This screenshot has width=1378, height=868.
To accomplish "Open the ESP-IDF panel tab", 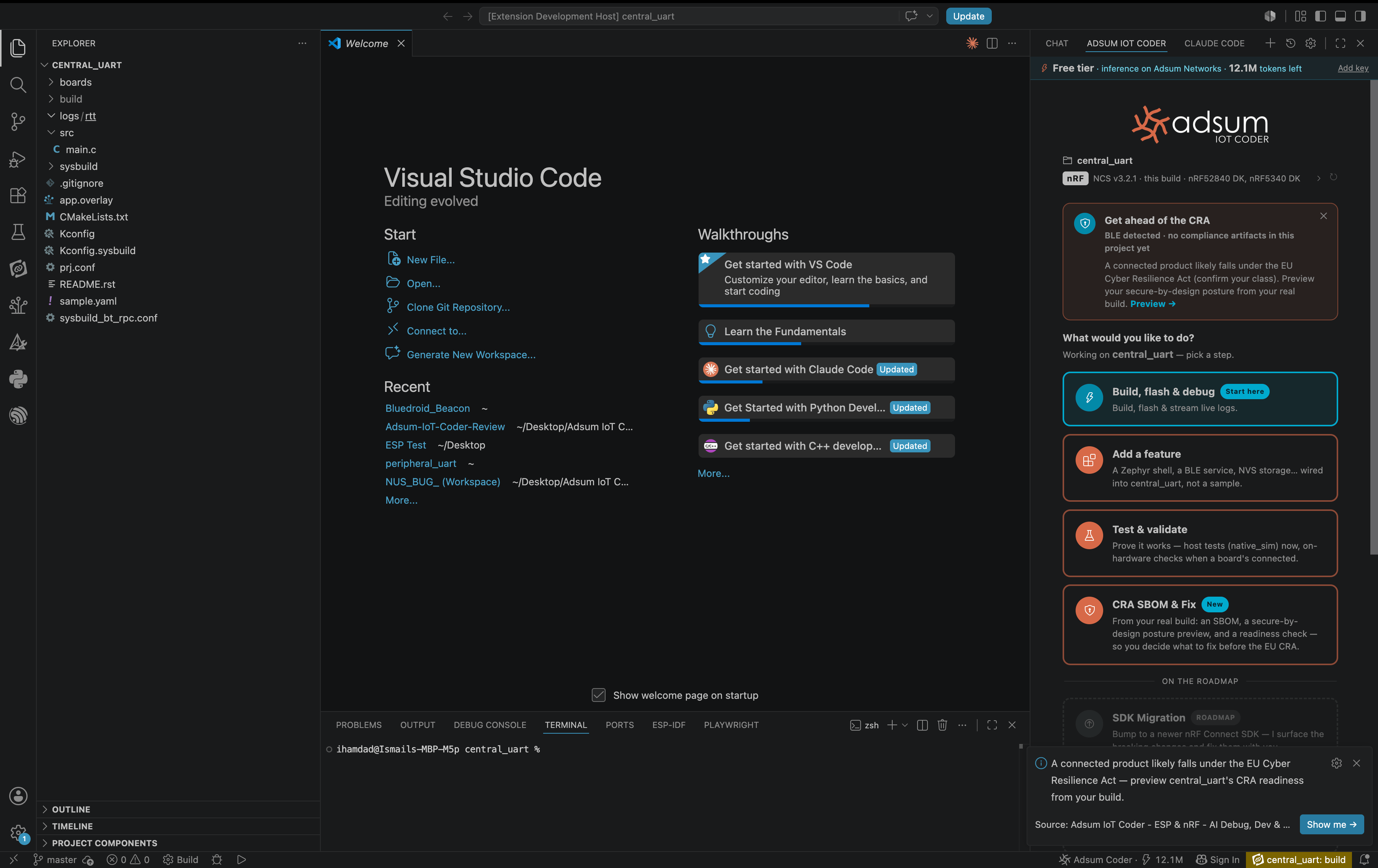I will (x=668, y=725).
